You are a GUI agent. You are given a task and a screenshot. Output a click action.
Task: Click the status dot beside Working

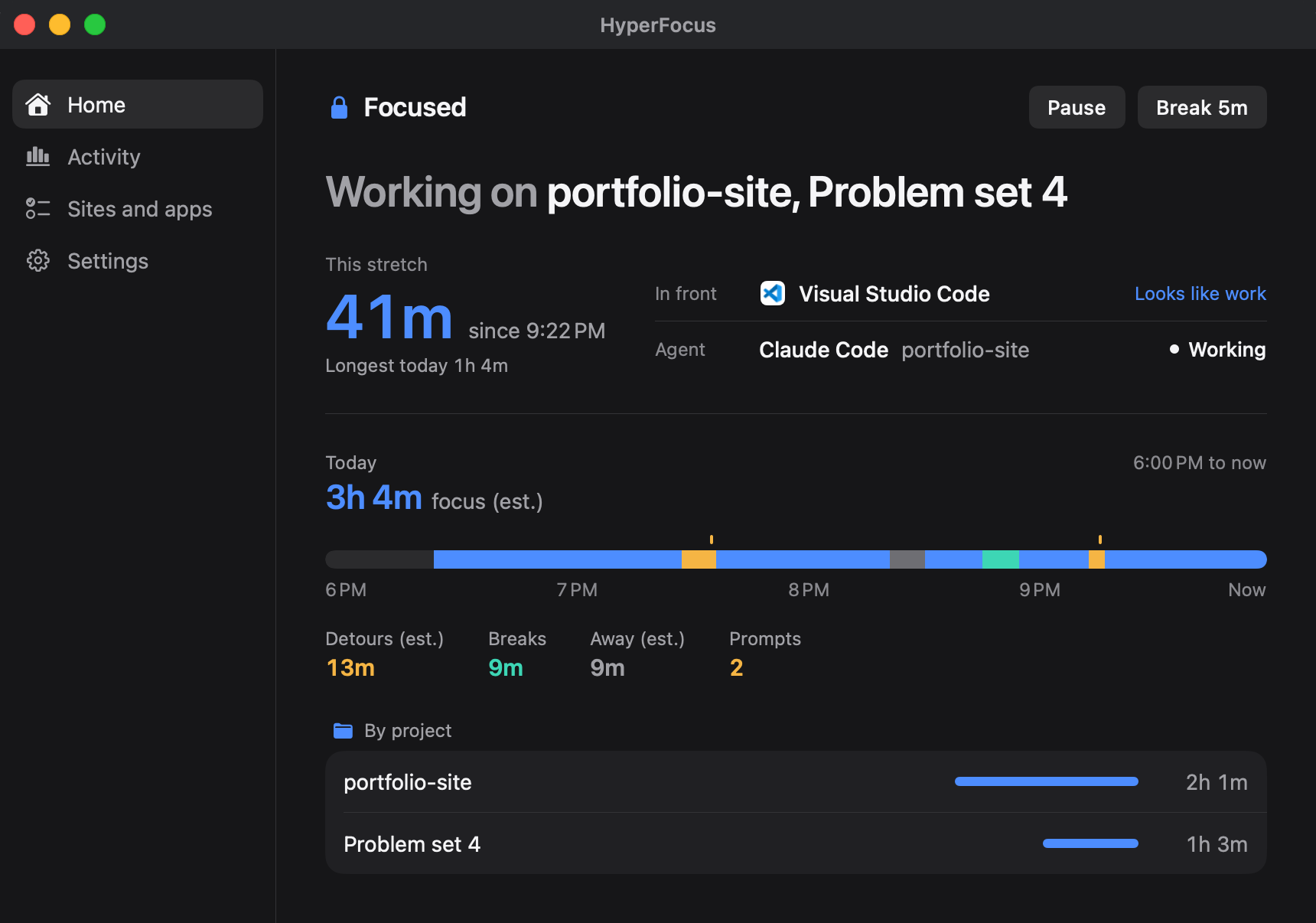click(x=1174, y=349)
